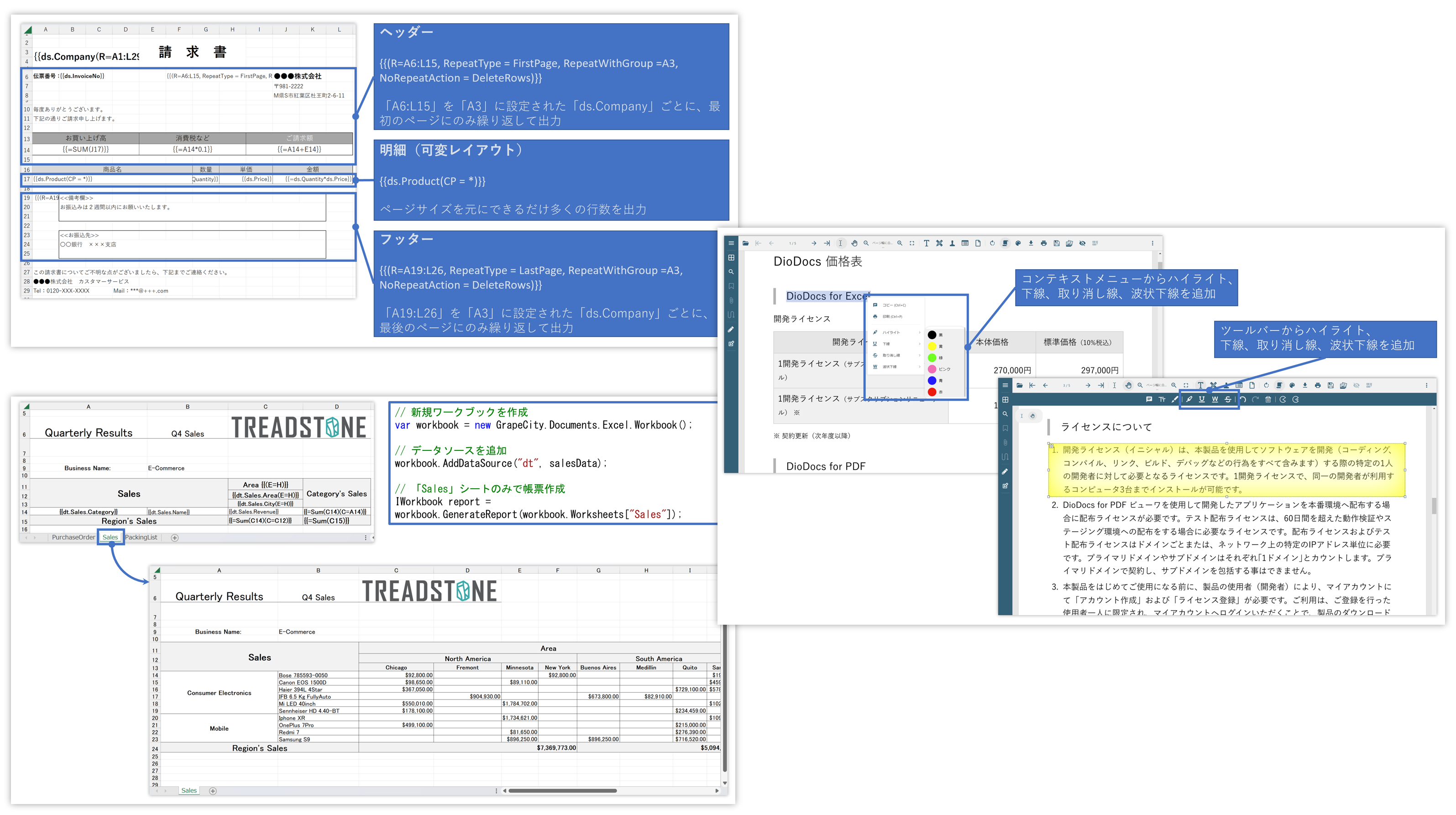
Task: Open theme palette icon in 1/5 viewer
Action: pyautogui.click(x=1018, y=244)
